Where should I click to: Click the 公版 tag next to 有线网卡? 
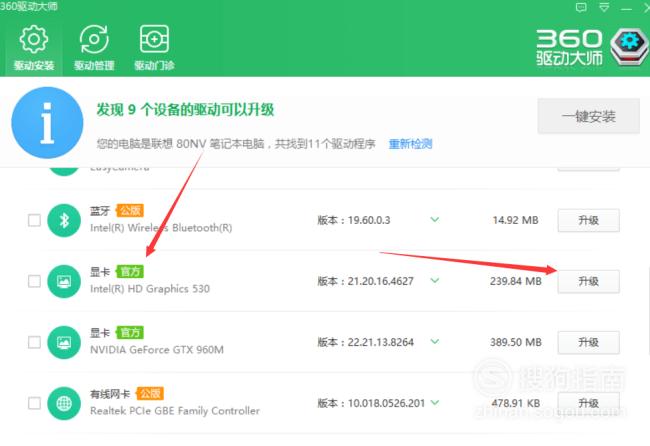[150, 393]
